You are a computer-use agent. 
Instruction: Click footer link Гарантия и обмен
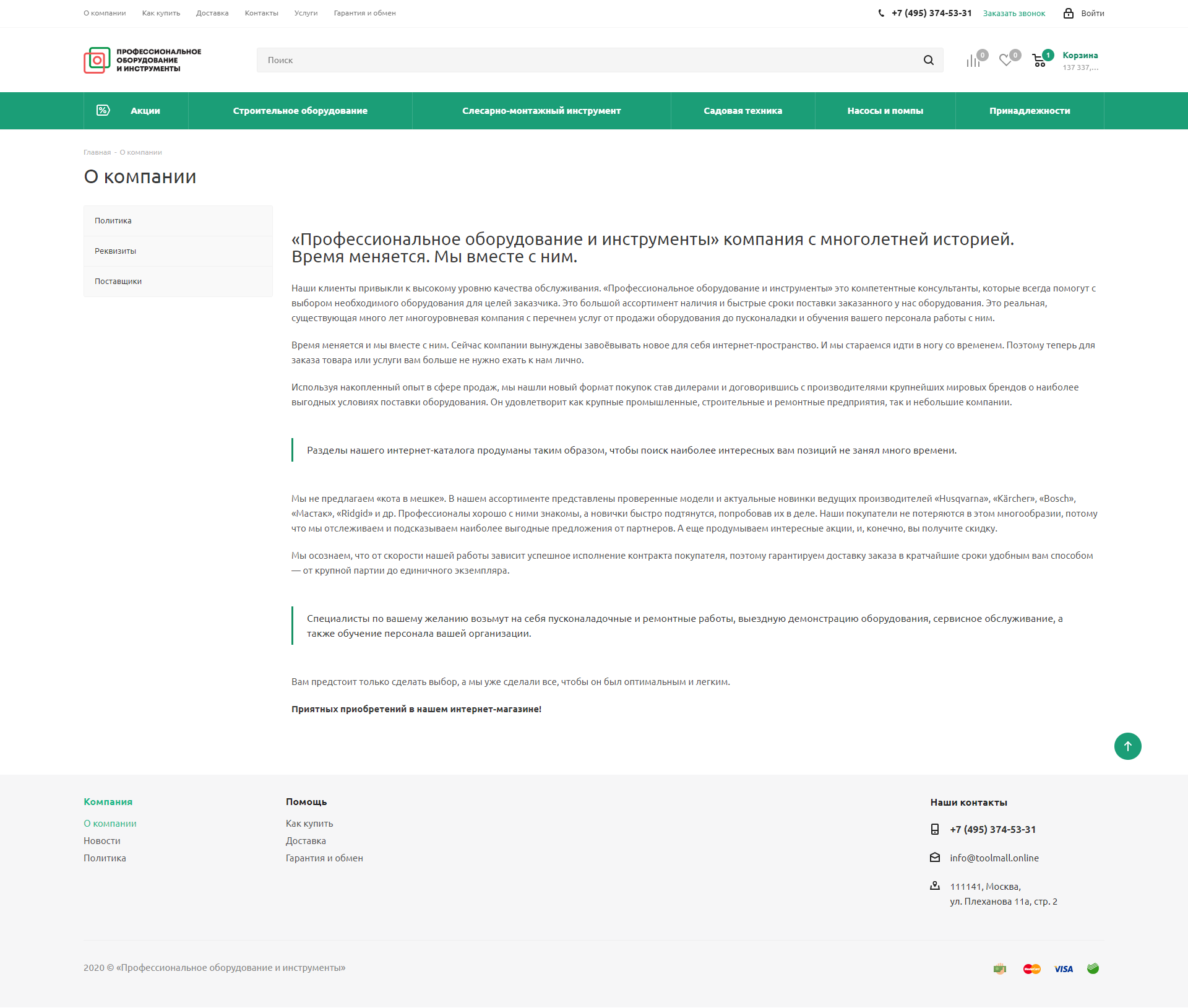coord(324,858)
